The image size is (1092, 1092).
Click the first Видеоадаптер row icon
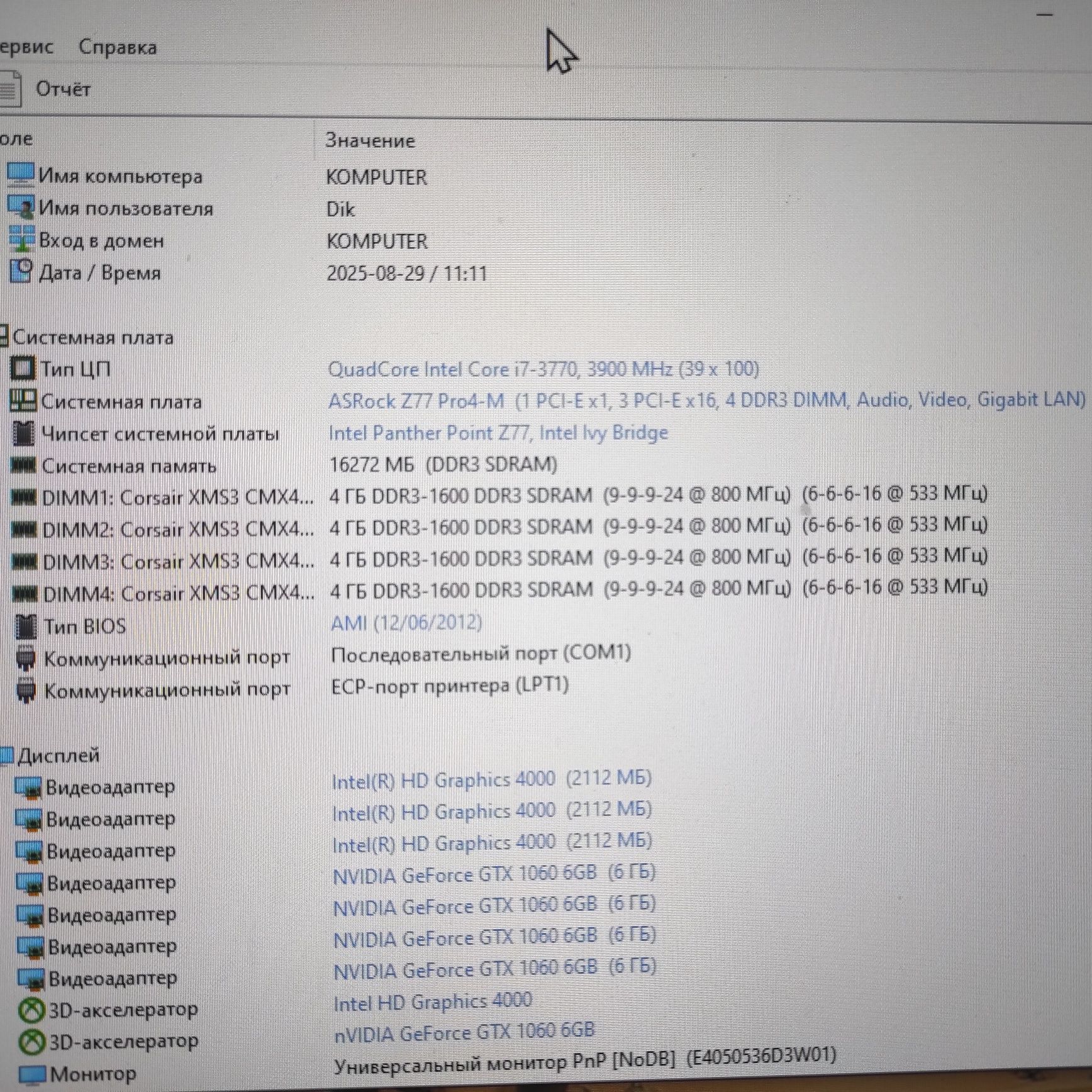[28, 787]
